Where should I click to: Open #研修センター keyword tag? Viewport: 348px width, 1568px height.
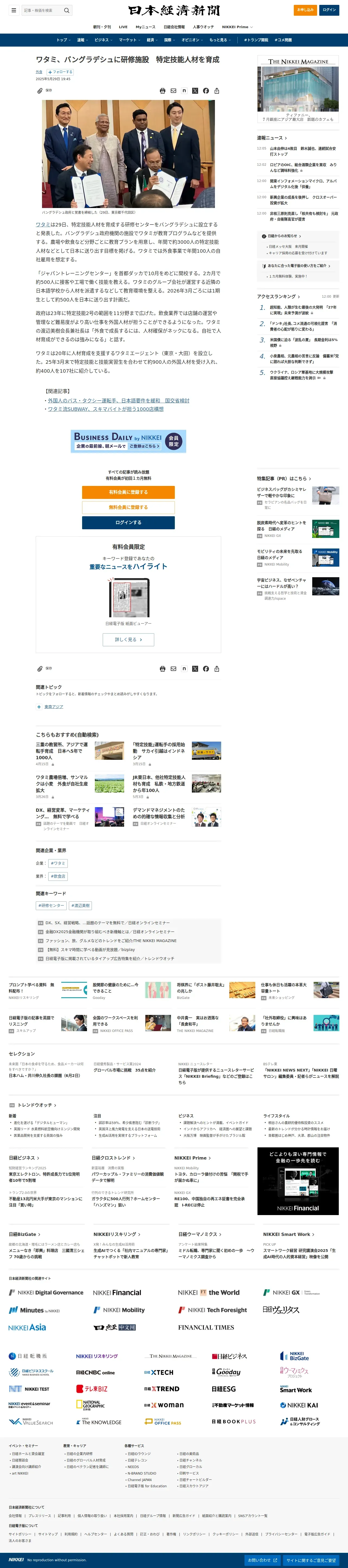(x=51, y=906)
